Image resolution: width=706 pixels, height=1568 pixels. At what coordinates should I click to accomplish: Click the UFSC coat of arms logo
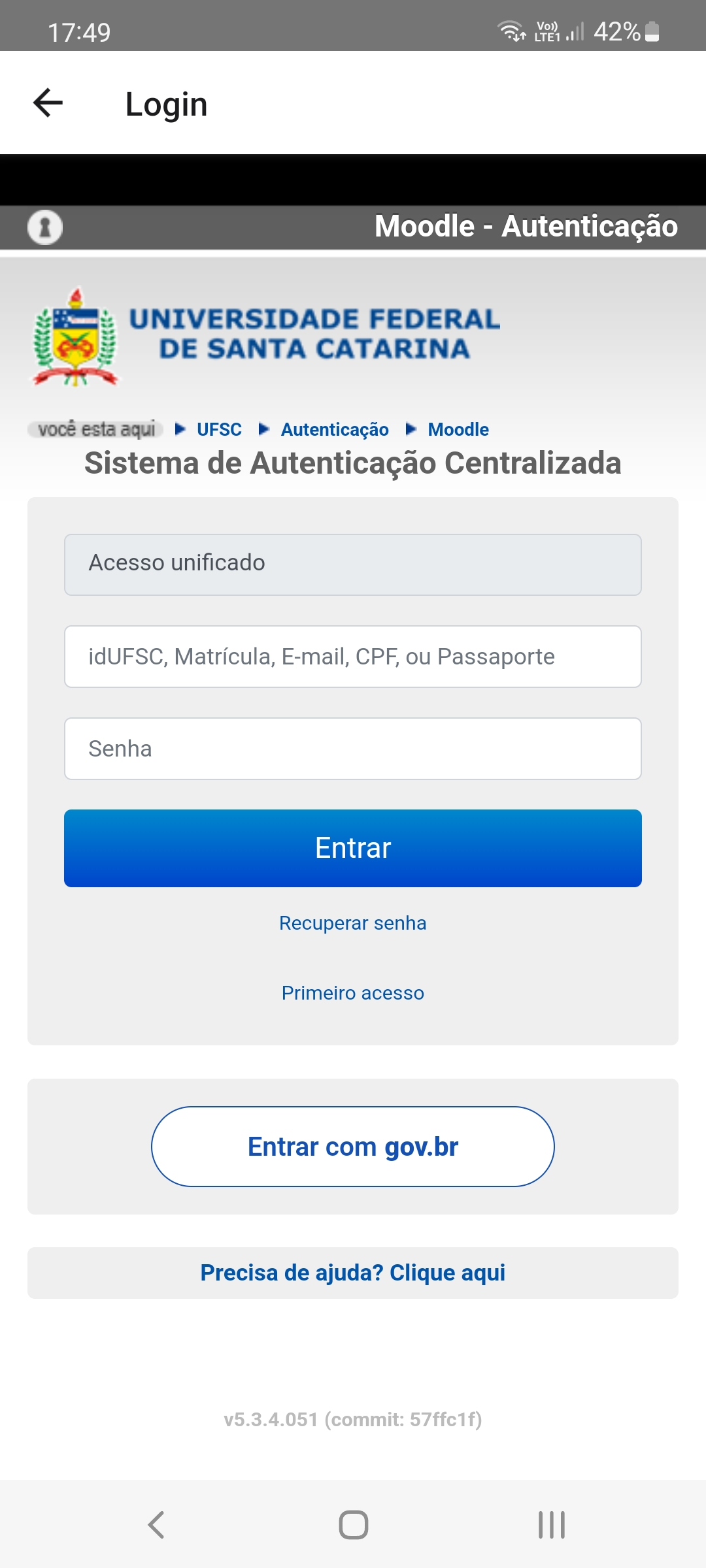(x=75, y=337)
